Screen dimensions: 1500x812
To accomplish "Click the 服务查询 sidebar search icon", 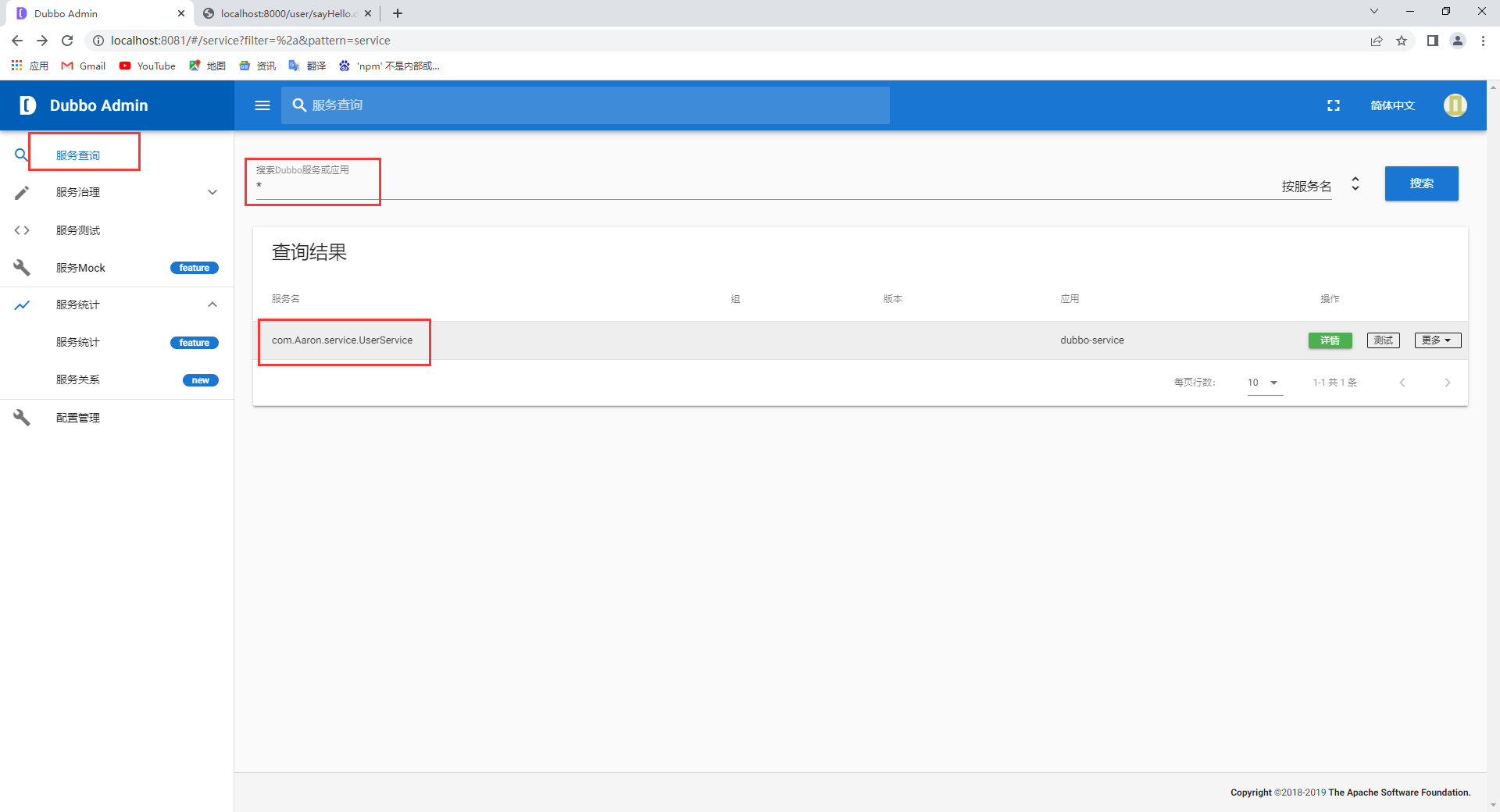I will click(22, 155).
